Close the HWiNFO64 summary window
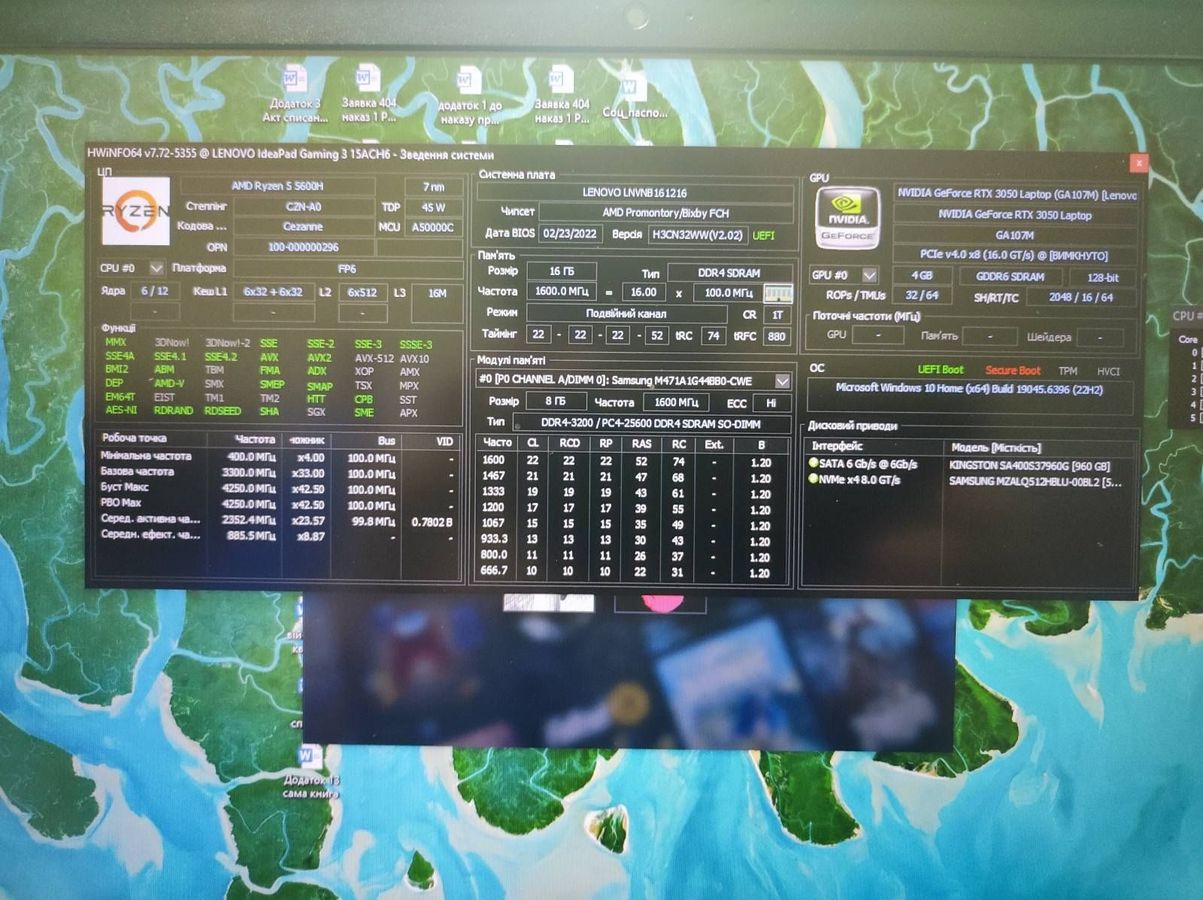 (1138, 162)
